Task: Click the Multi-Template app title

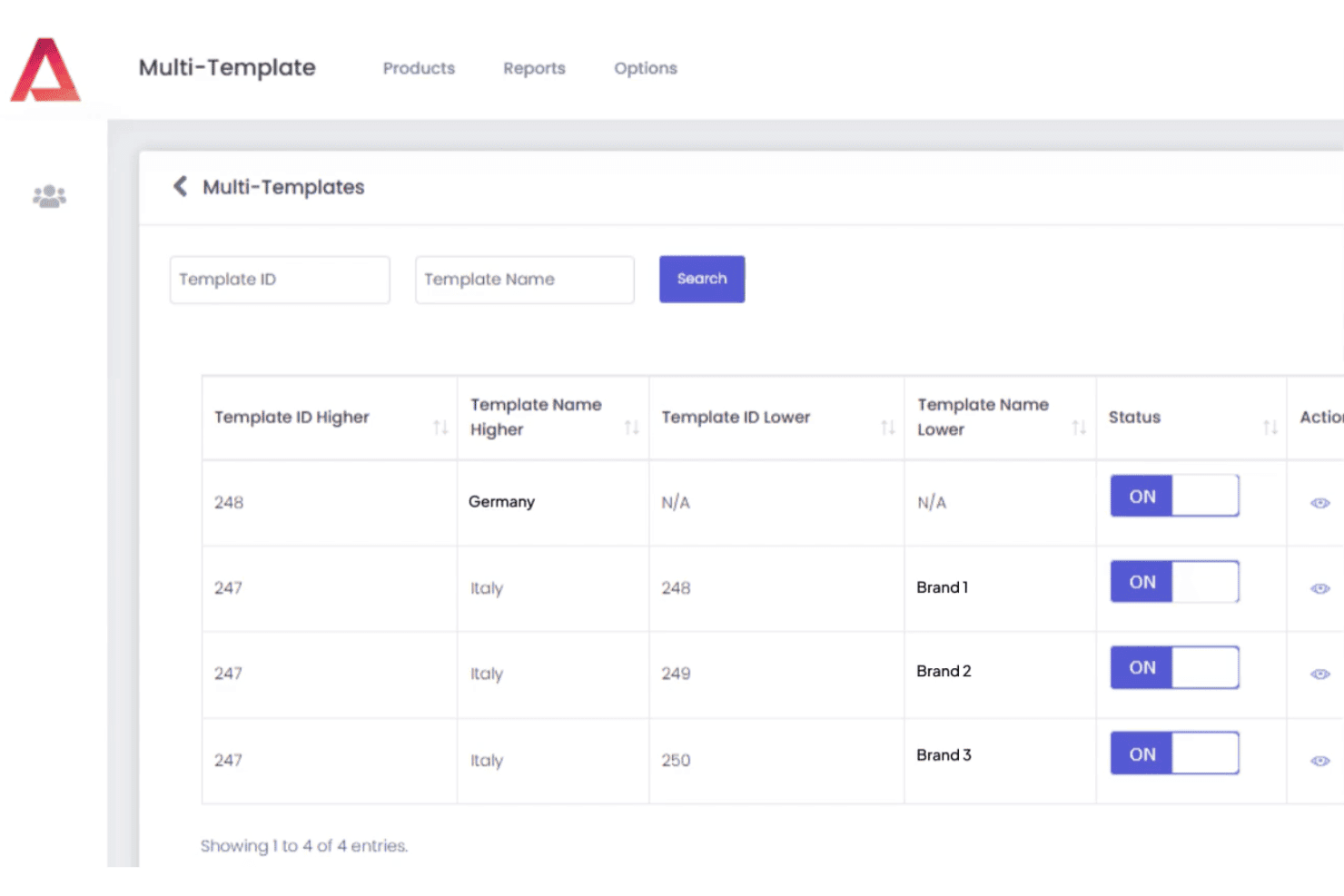Action: 227,67
